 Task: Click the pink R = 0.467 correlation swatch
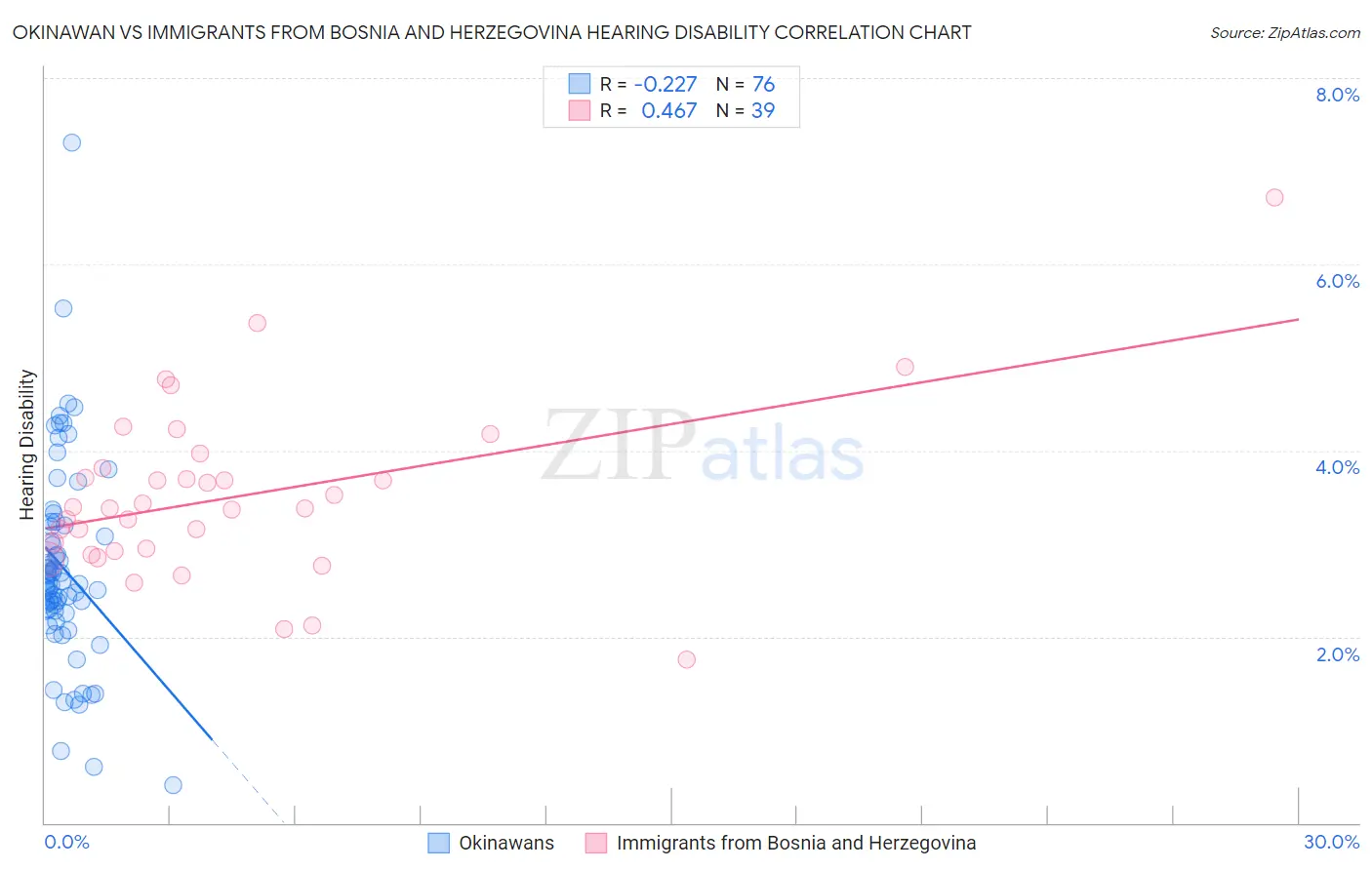coord(580,110)
